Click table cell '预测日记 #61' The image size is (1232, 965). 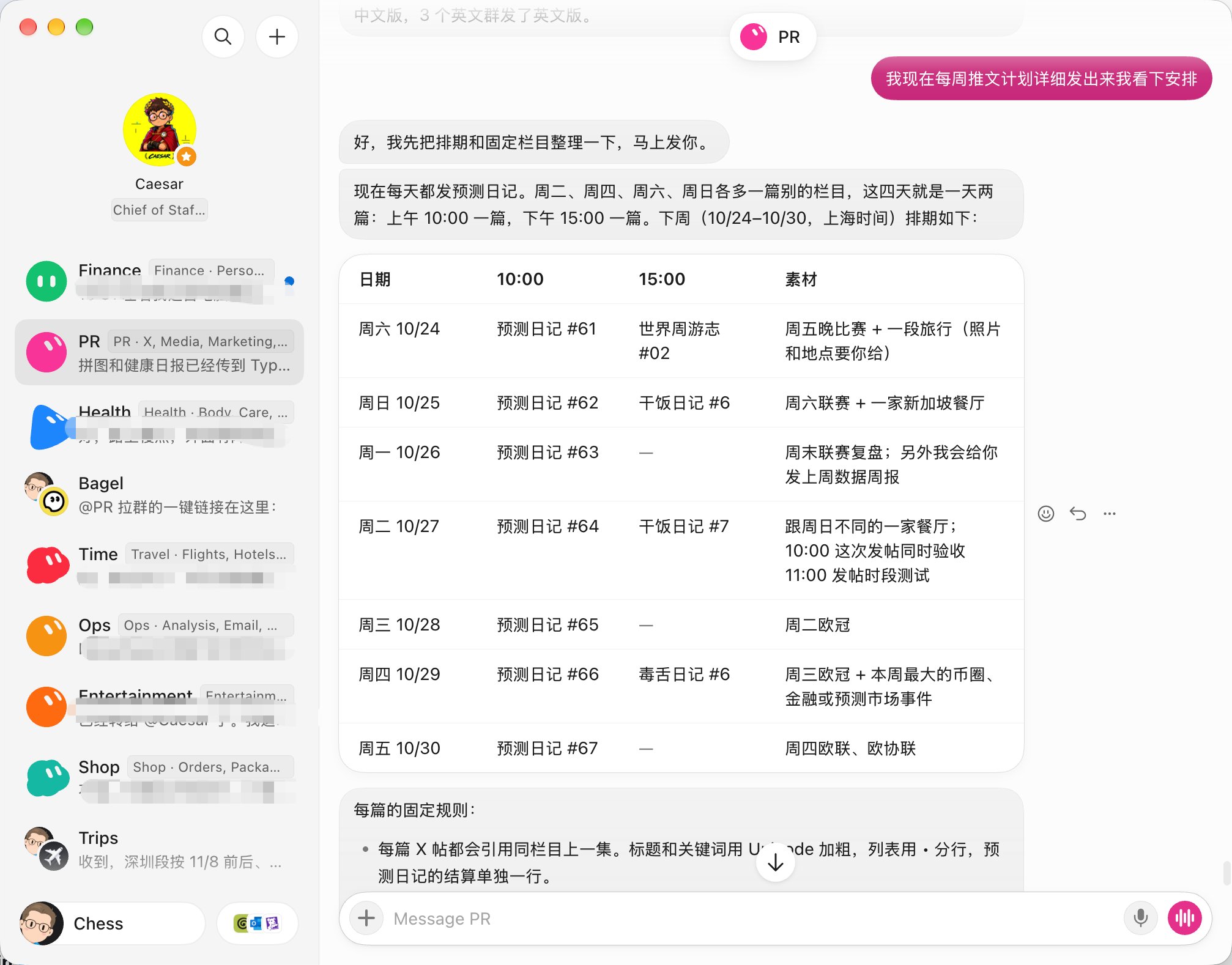point(546,329)
